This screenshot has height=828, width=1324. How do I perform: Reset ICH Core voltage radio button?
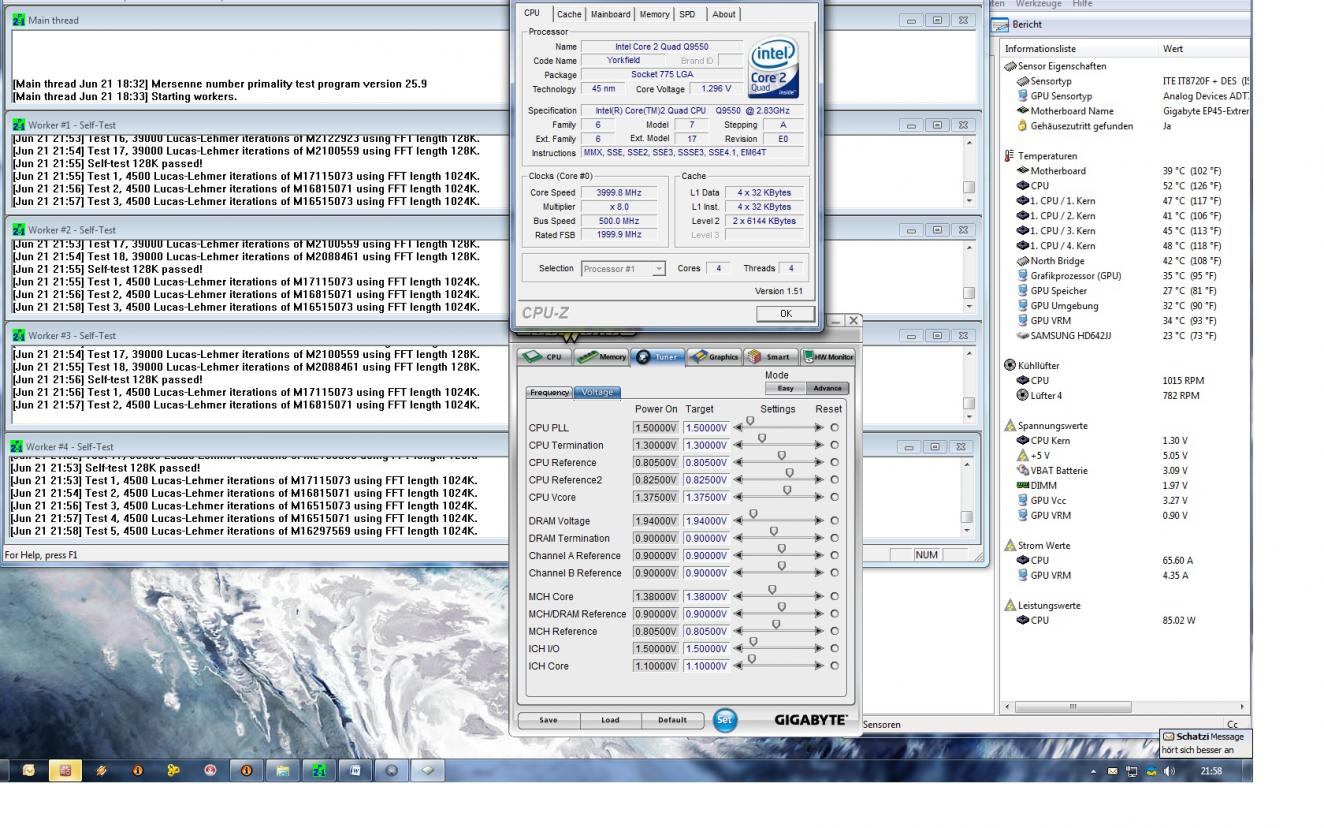pos(835,665)
